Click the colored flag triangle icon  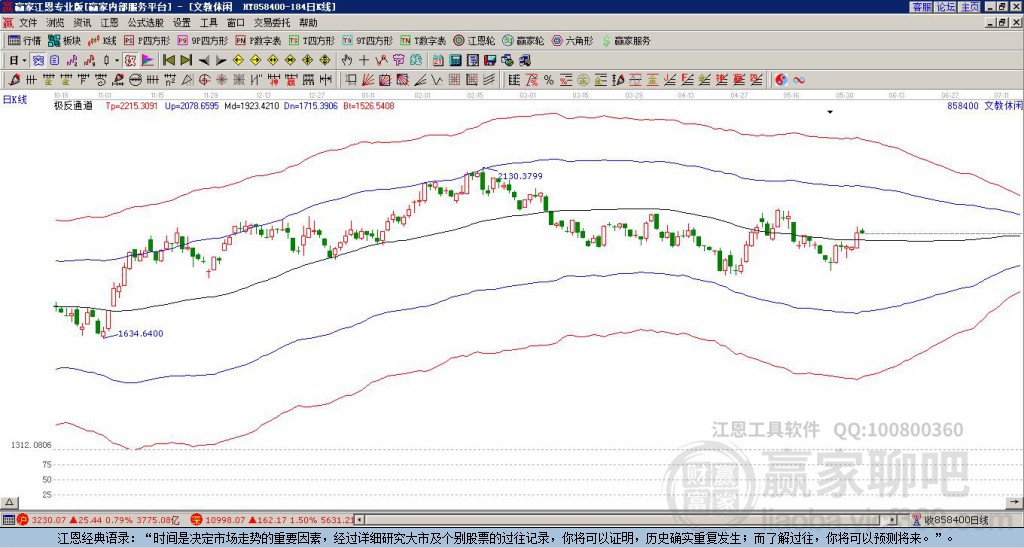click(x=148, y=61)
